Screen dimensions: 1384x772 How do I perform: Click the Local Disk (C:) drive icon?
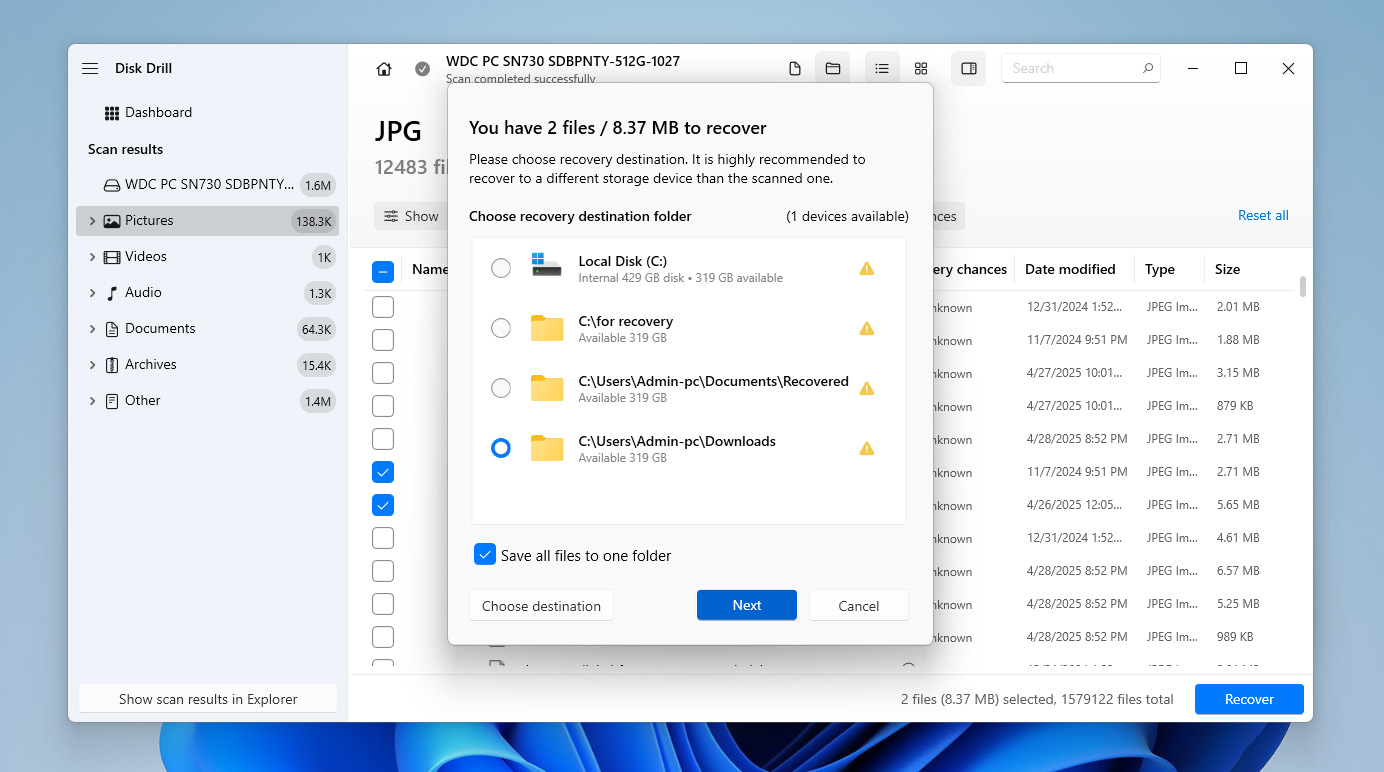point(546,265)
